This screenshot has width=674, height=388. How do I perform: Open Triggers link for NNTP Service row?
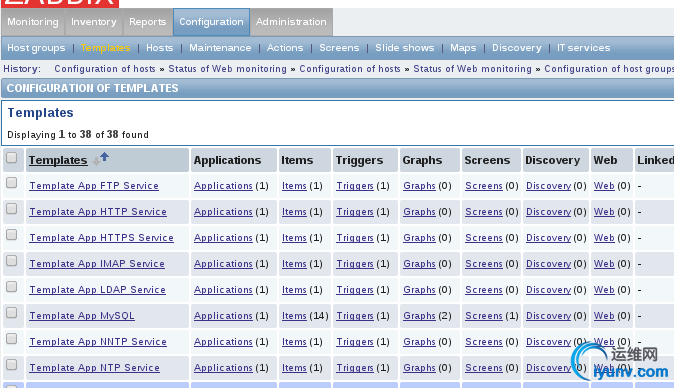355,342
